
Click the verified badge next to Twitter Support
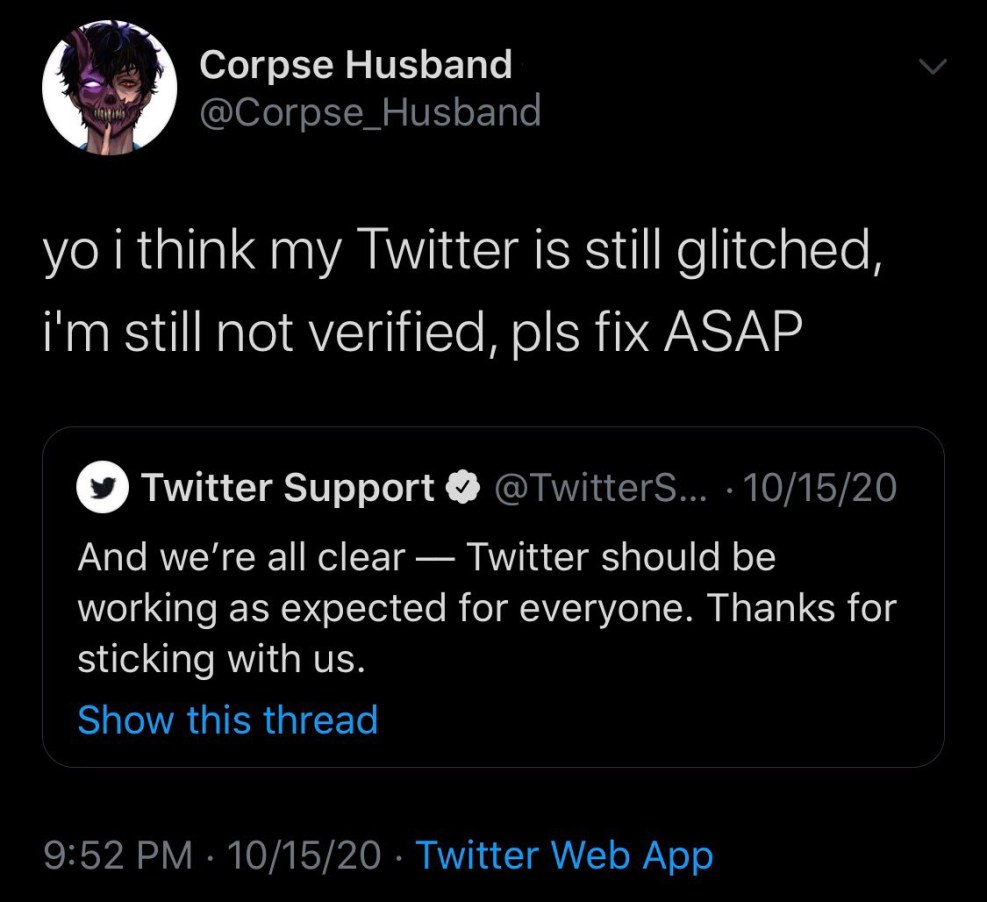pos(459,488)
